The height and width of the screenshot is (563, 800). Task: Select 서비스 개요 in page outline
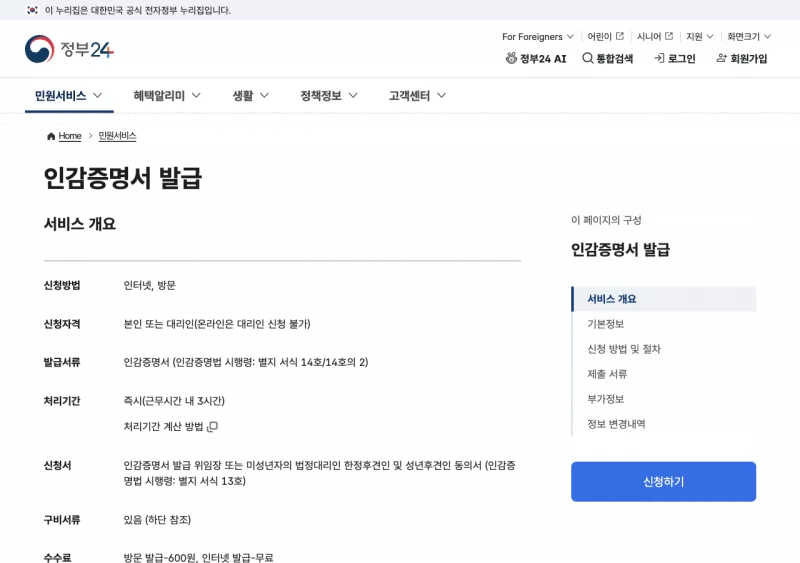(x=664, y=299)
